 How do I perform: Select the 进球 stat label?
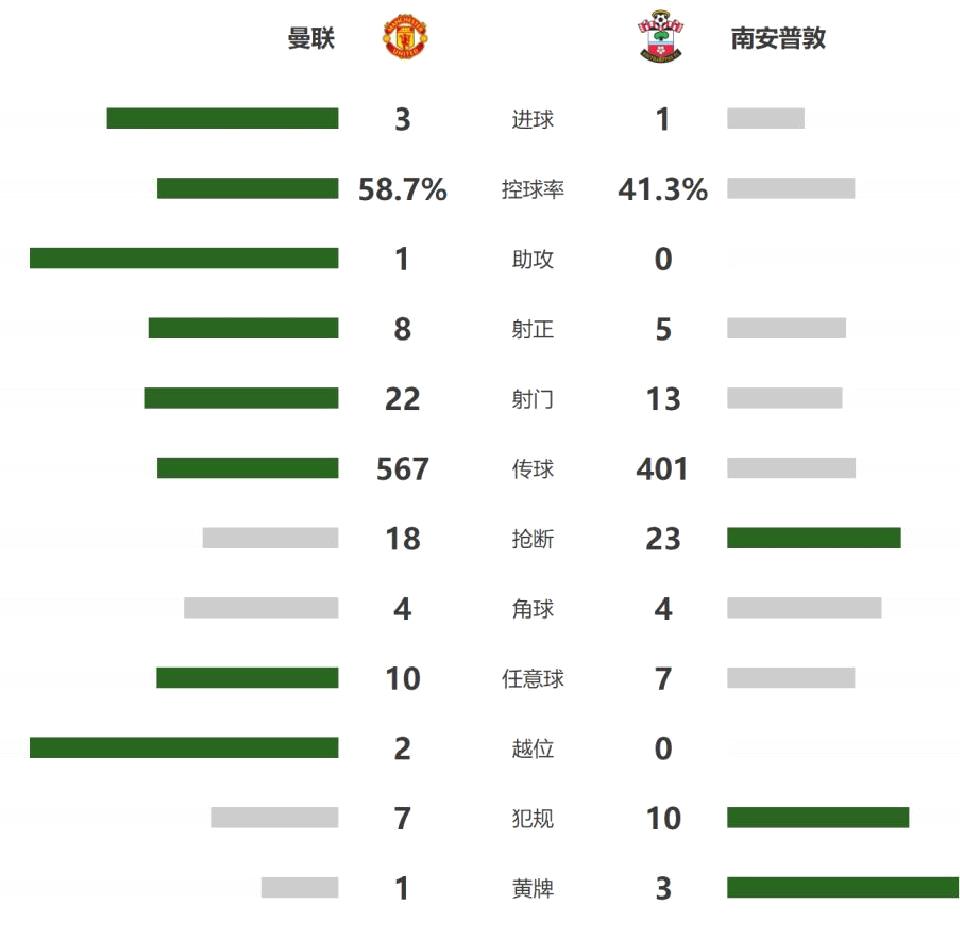click(x=533, y=119)
